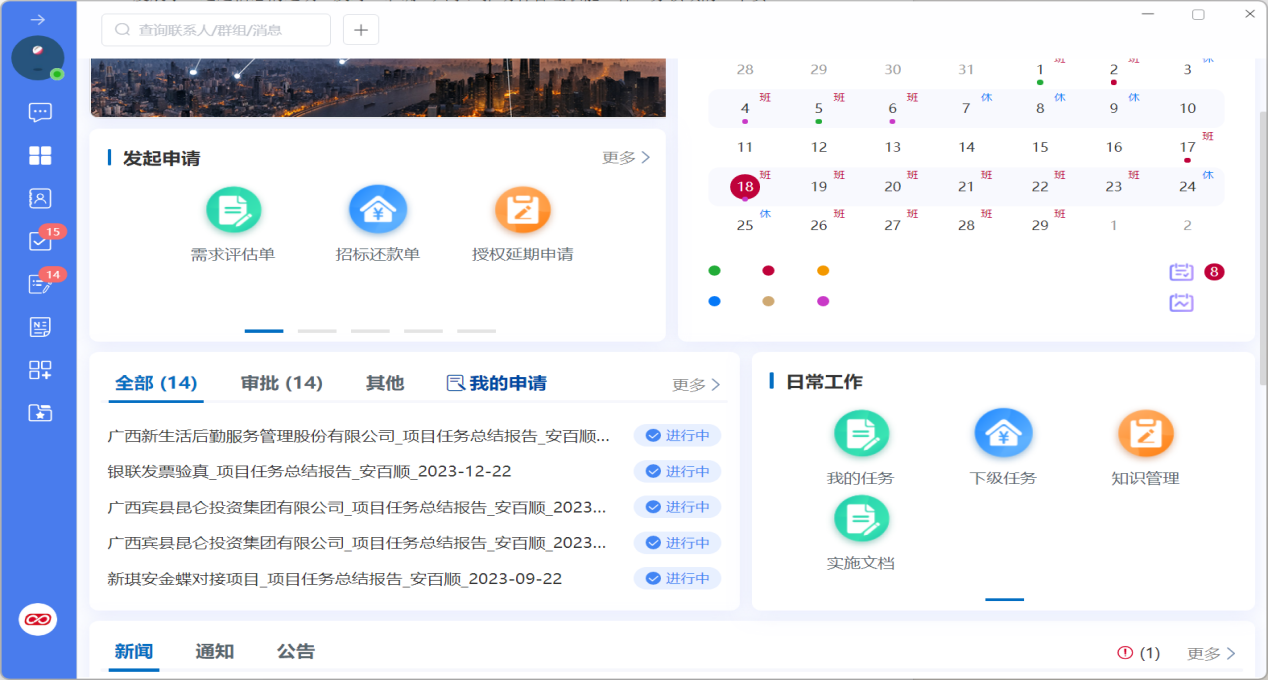The width and height of the screenshot is (1268, 680).
Task: Expand the sidebar with the arrow icon
Action: 38,20
